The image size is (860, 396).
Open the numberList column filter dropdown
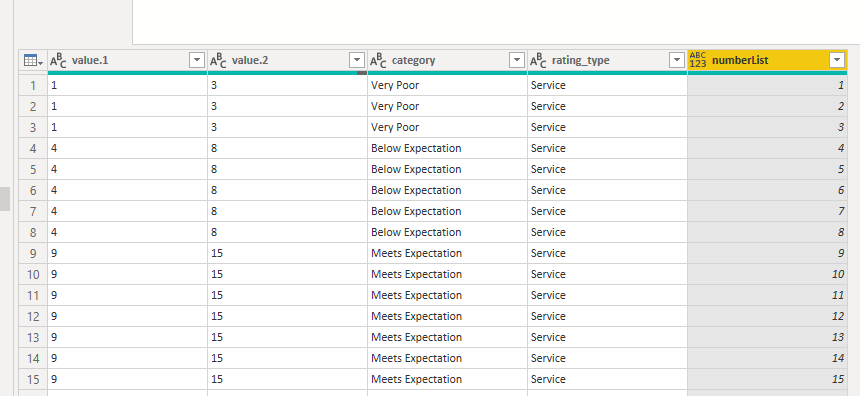click(x=837, y=60)
